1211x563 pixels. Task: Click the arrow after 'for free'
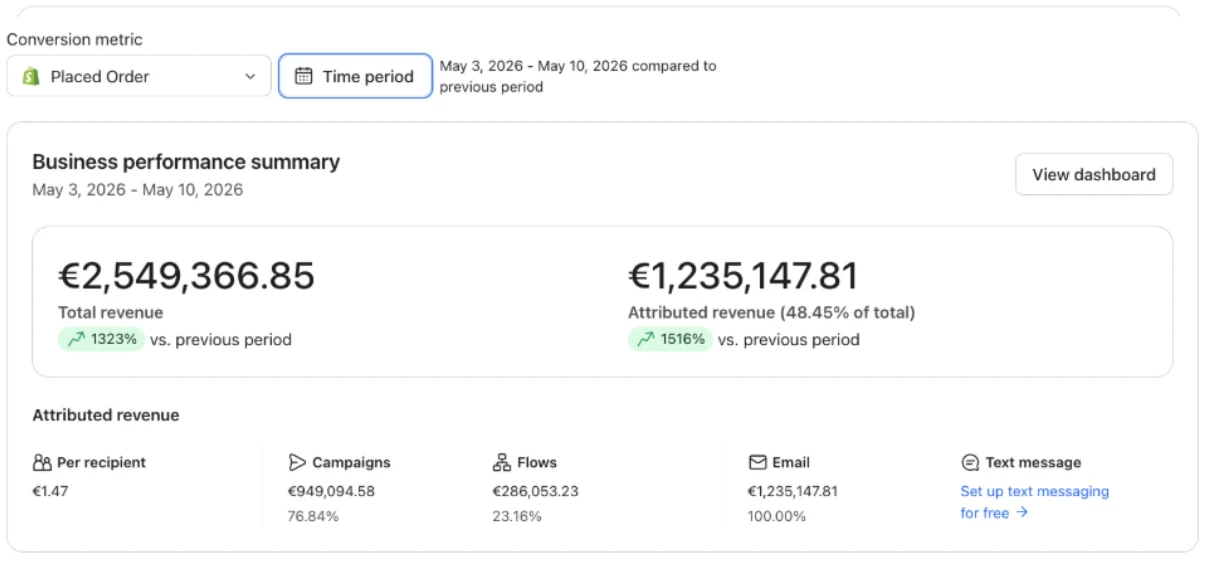(1021, 513)
